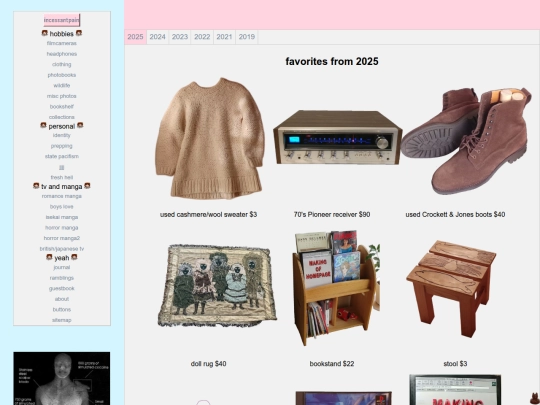540x405 pixels.
Task: Open the misc photos link
Action: point(62,96)
